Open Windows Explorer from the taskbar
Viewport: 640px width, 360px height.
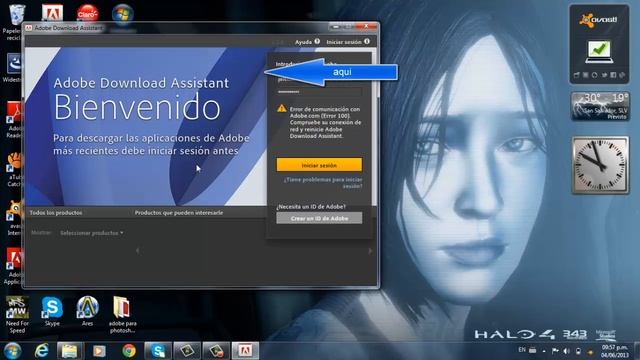pos(70,351)
